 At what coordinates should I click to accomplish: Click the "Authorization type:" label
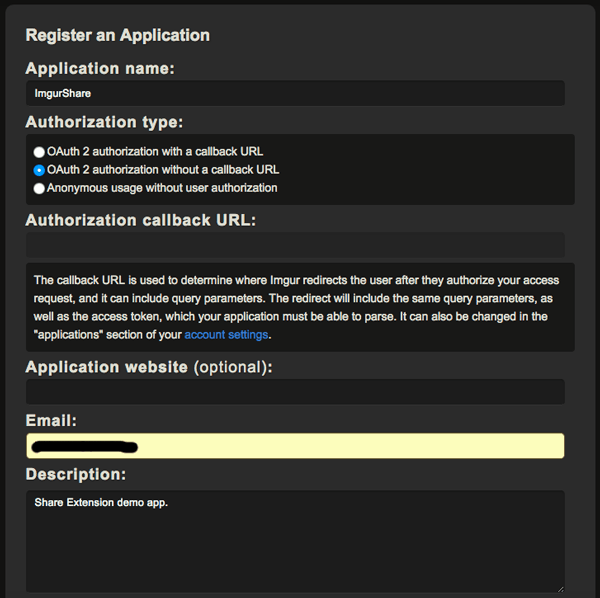coord(105,122)
